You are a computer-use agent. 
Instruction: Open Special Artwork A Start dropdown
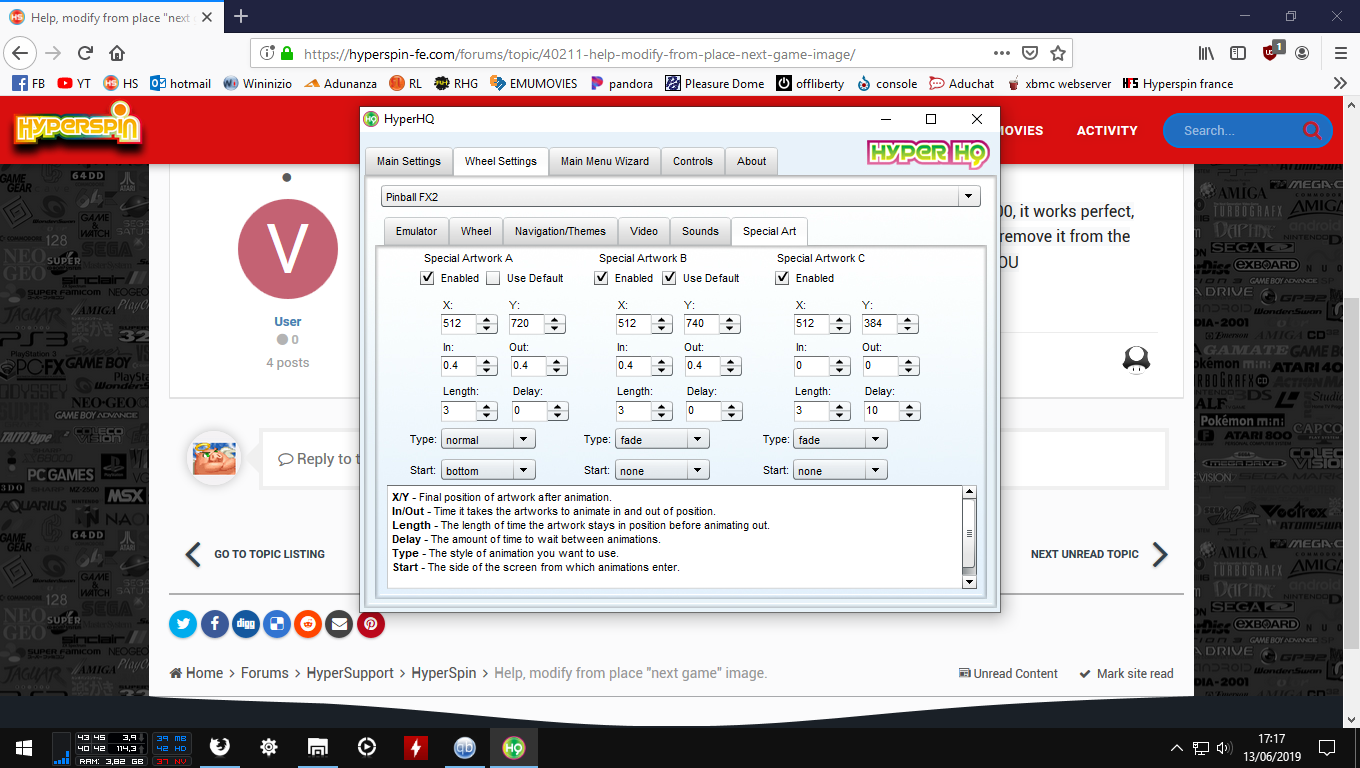coord(524,470)
